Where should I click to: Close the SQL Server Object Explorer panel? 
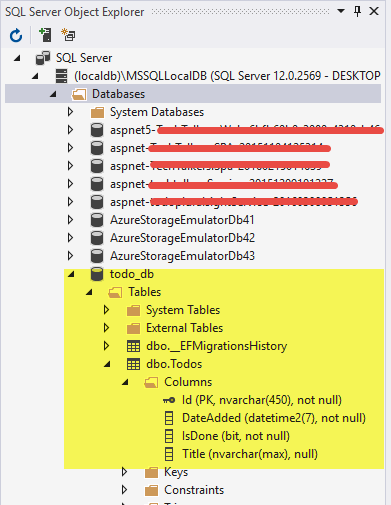pyautogui.click(x=374, y=11)
